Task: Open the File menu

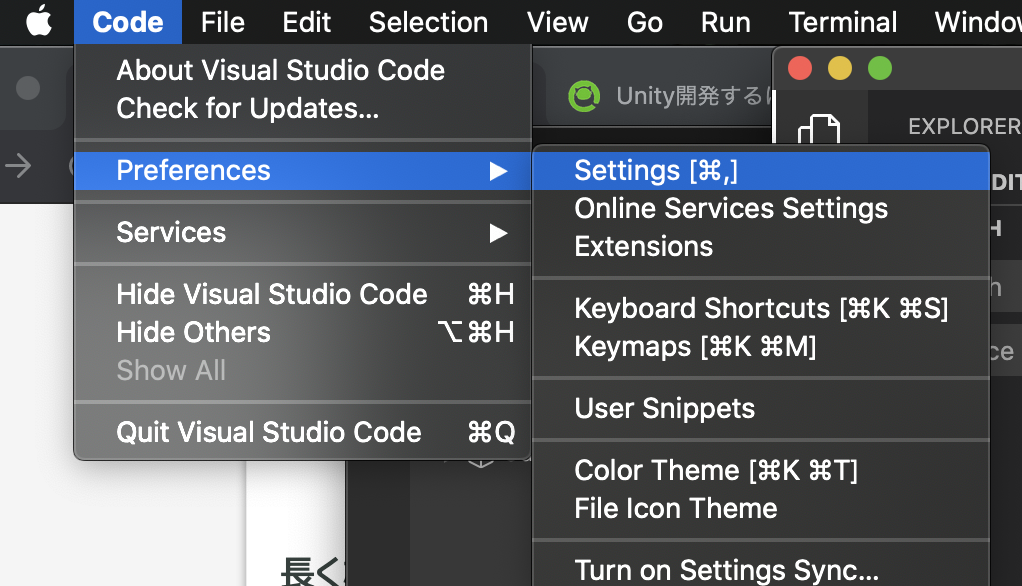Action: coord(223,22)
